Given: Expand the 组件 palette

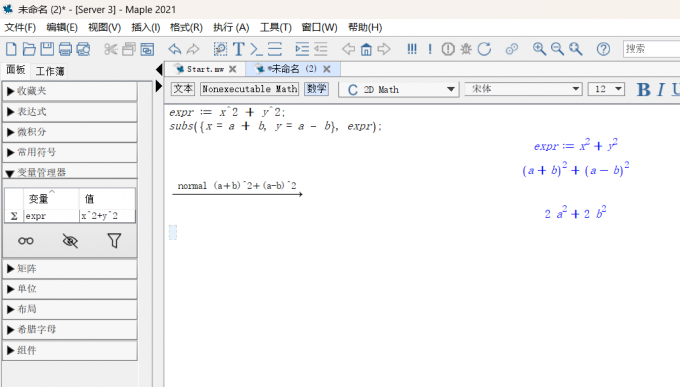Looking at the screenshot, I should pyautogui.click(x=70, y=350).
